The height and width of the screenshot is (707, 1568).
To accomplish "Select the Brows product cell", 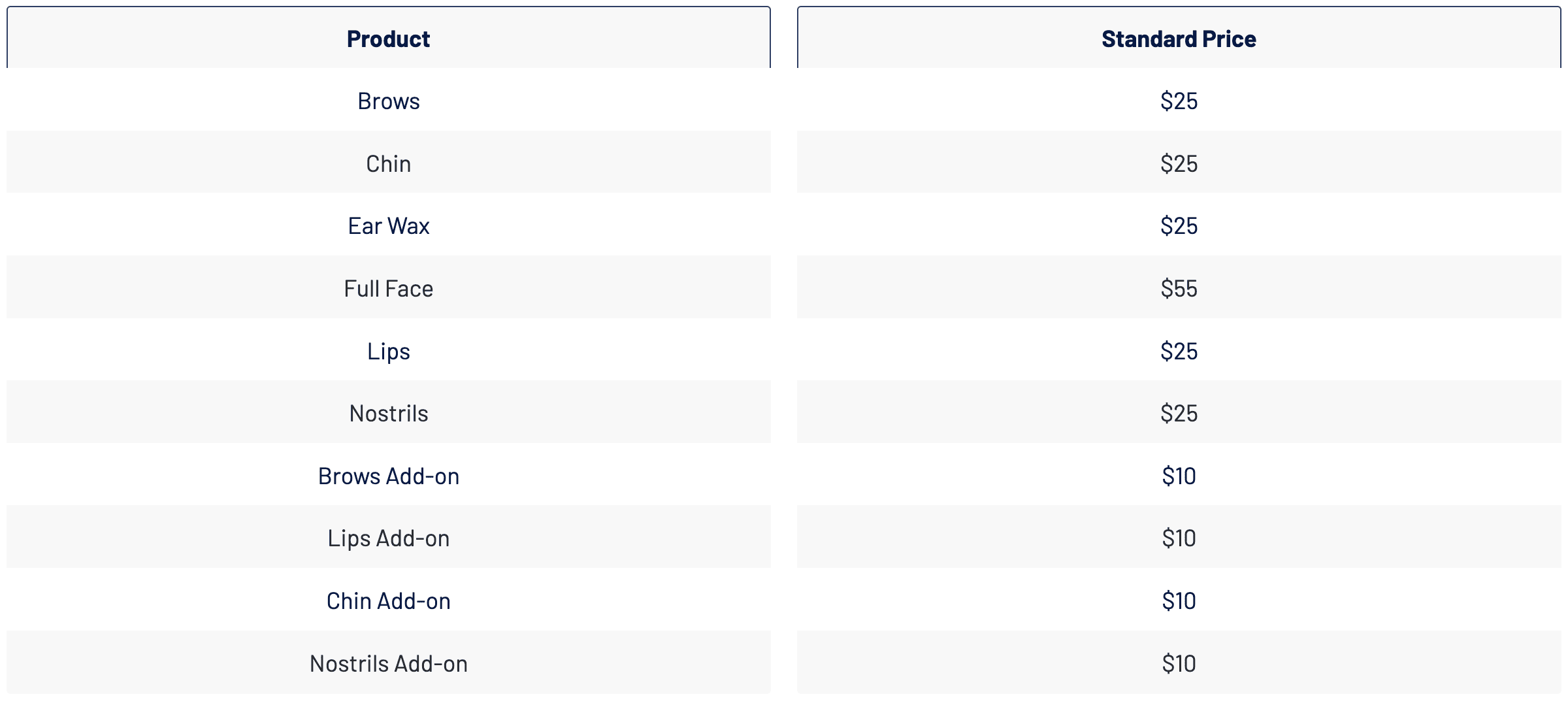I will [389, 100].
